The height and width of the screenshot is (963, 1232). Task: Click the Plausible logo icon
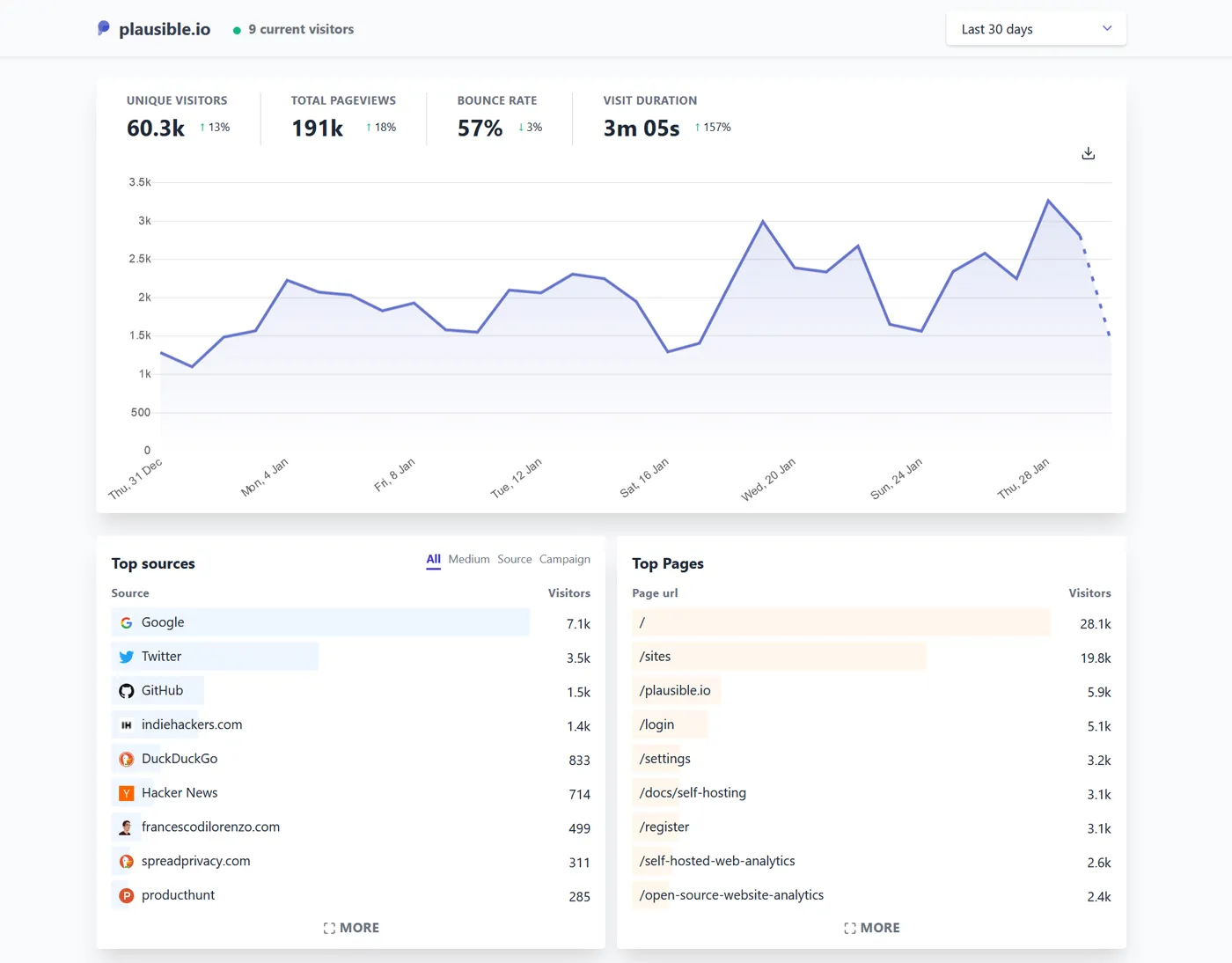point(104,29)
